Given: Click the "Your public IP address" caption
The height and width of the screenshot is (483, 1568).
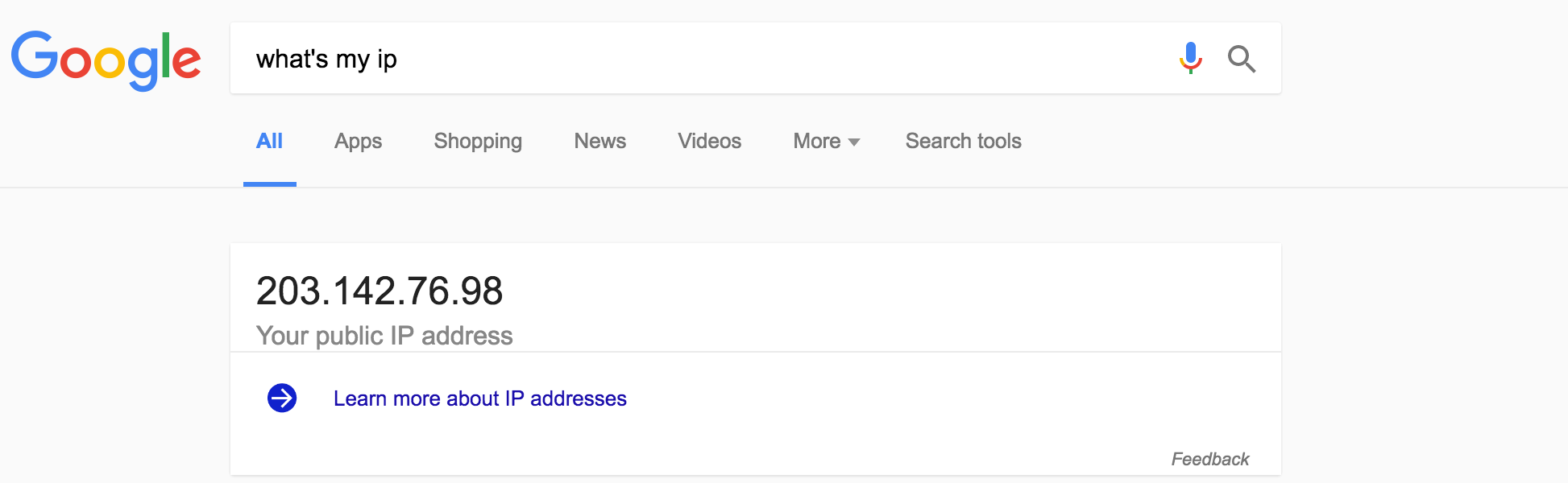Looking at the screenshot, I should coord(384,336).
